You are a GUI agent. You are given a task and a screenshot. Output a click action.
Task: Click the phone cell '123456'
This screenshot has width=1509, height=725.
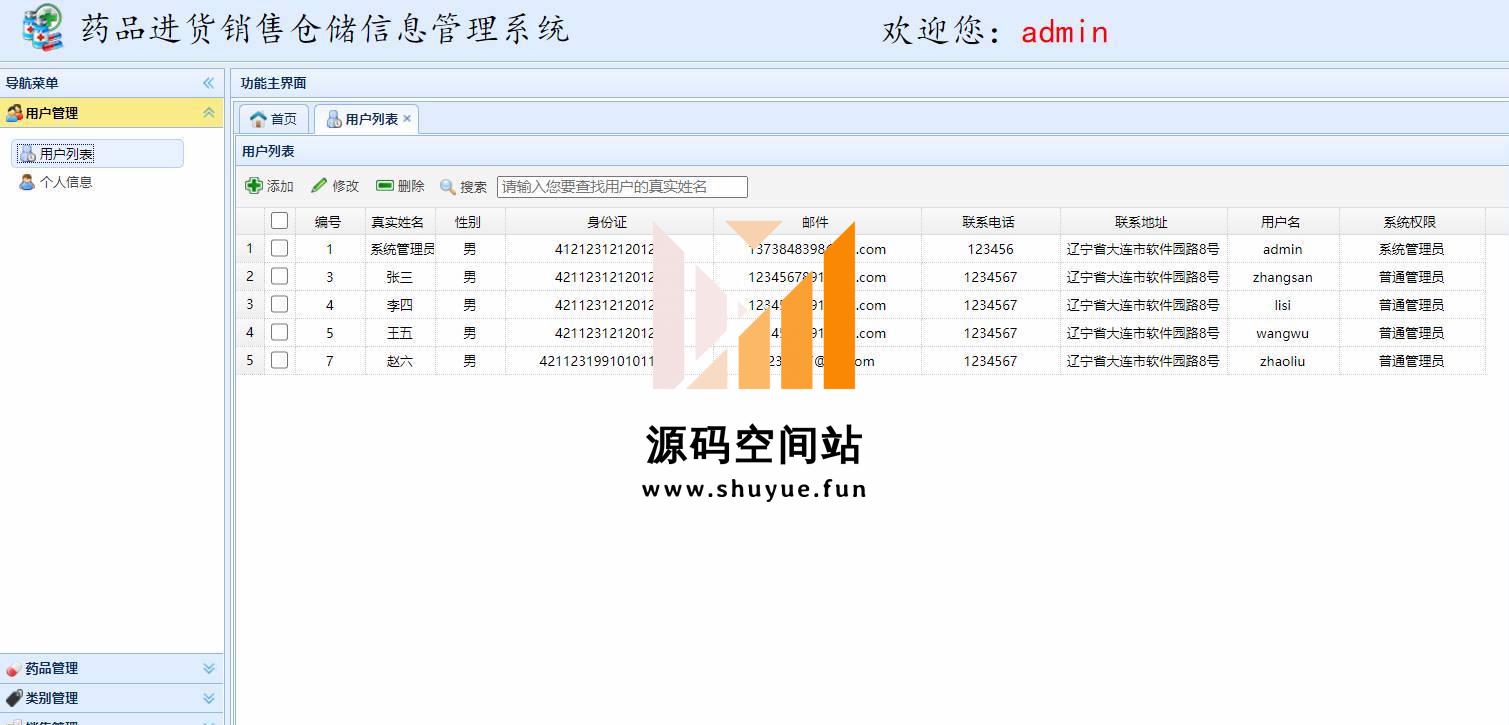pyautogui.click(x=990, y=249)
